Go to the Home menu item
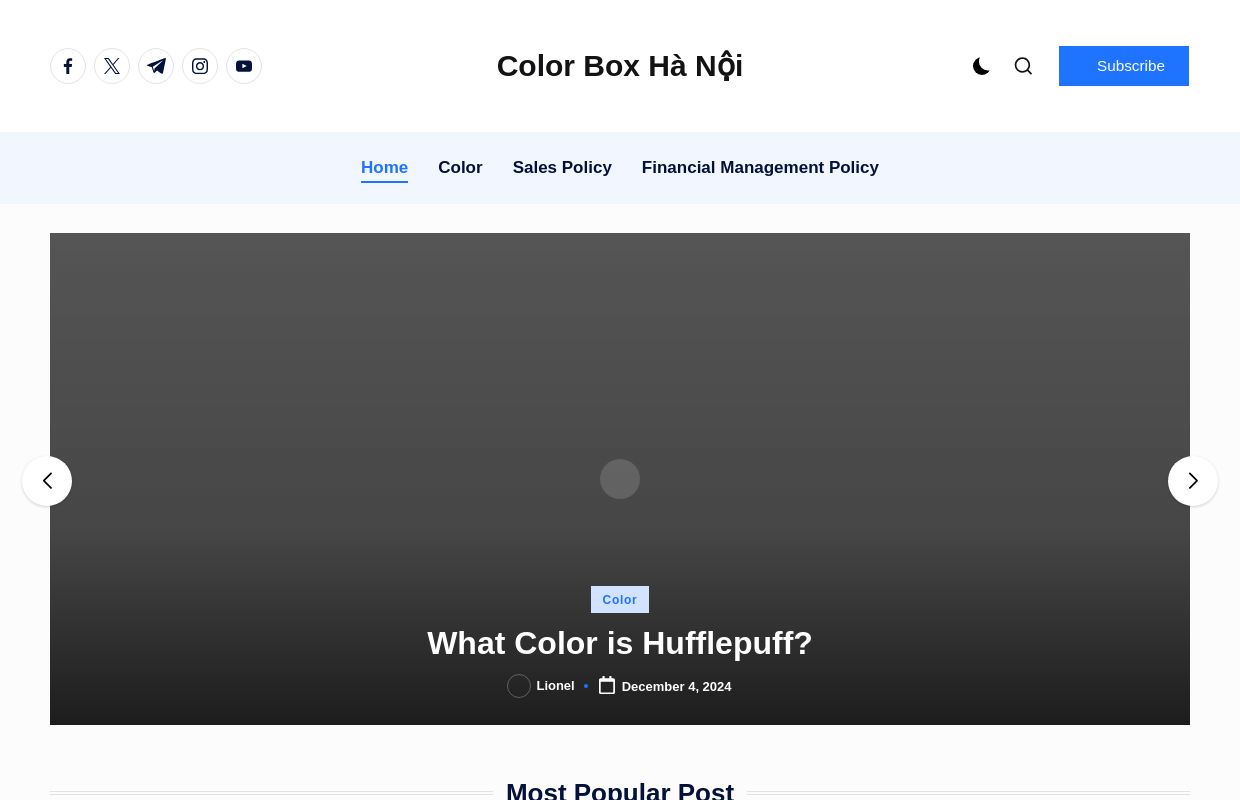 tap(384, 168)
